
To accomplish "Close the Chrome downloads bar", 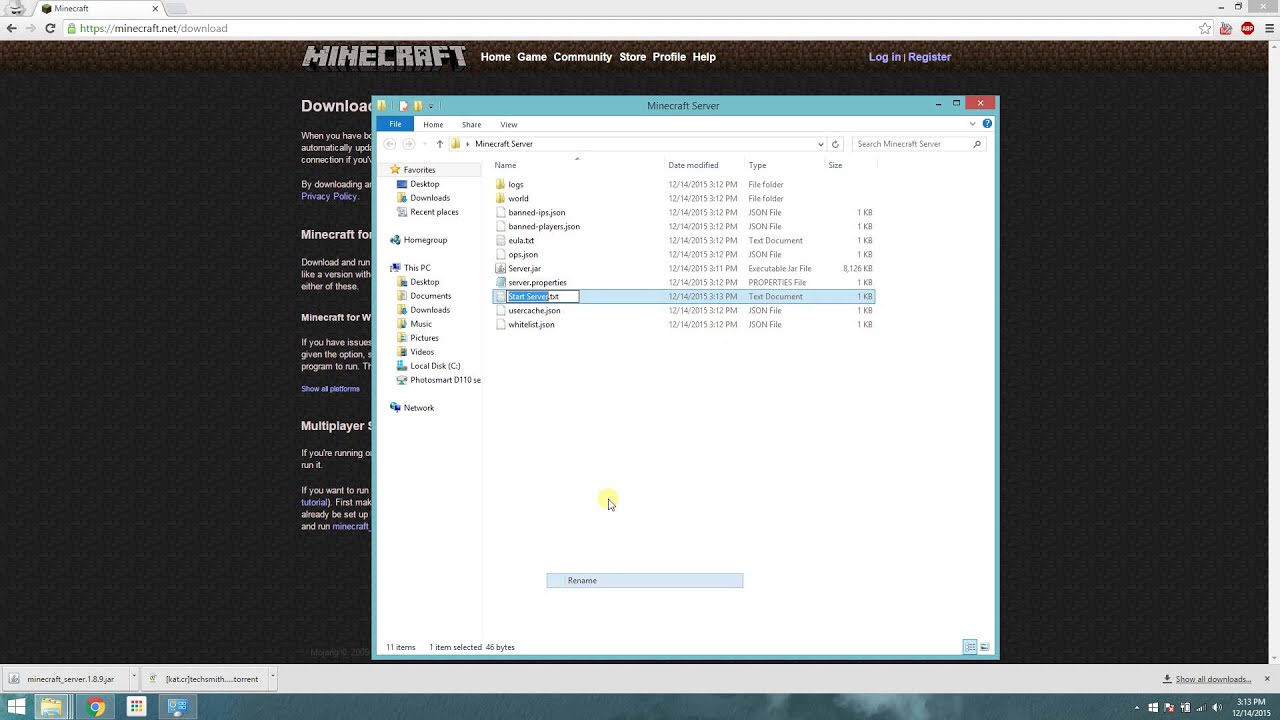I will coord(1267,679).
